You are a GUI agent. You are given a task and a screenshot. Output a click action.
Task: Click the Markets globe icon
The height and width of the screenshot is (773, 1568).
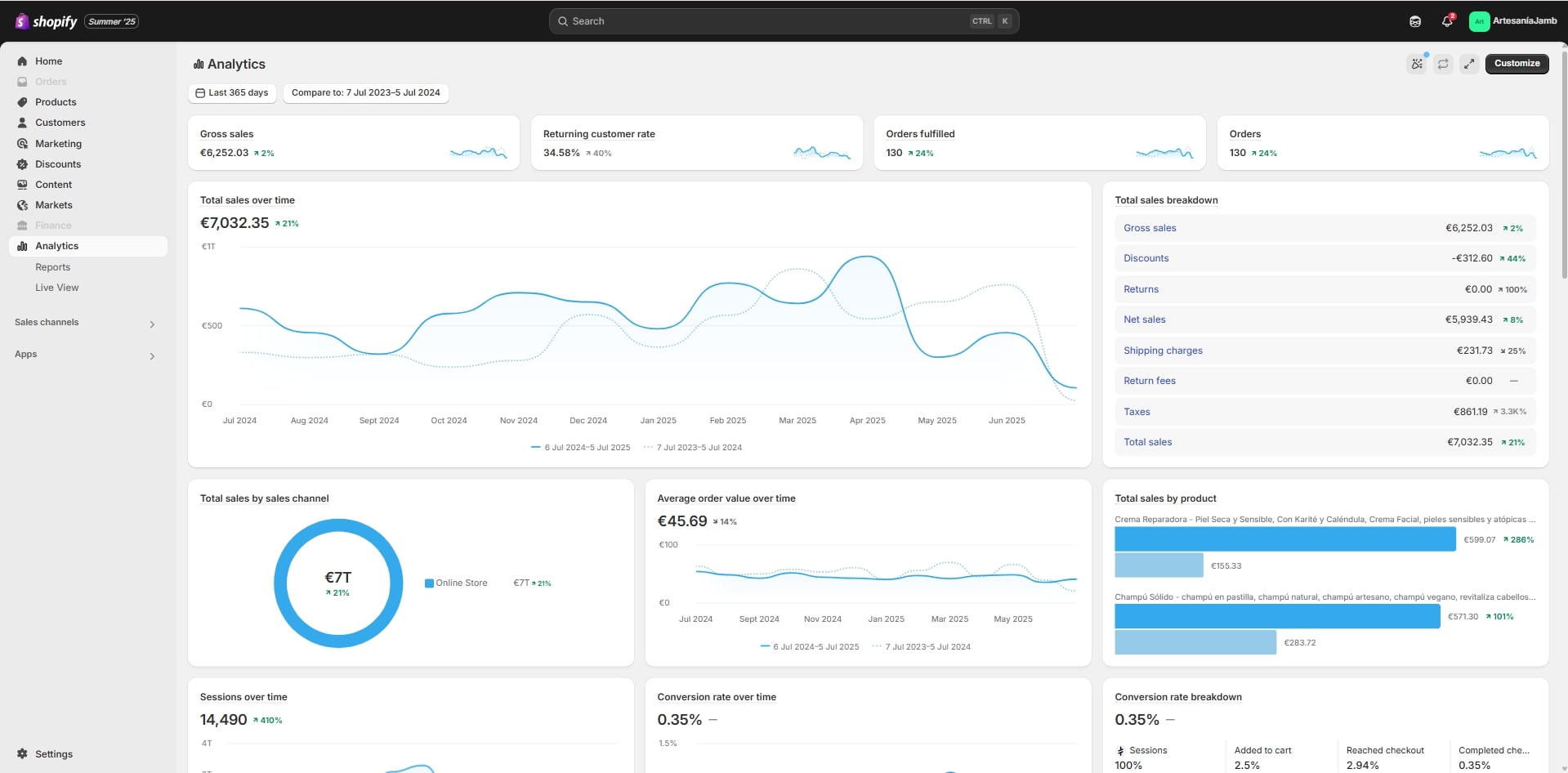coord(22,205)
